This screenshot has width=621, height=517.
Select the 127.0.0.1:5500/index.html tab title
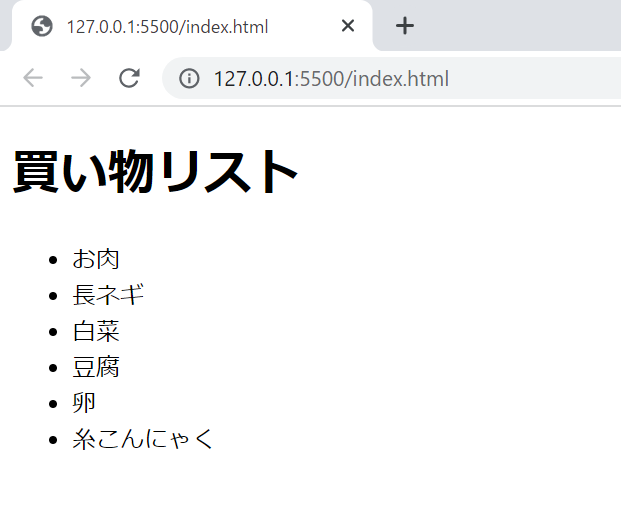pyautogui.click(x=167, y=26)
